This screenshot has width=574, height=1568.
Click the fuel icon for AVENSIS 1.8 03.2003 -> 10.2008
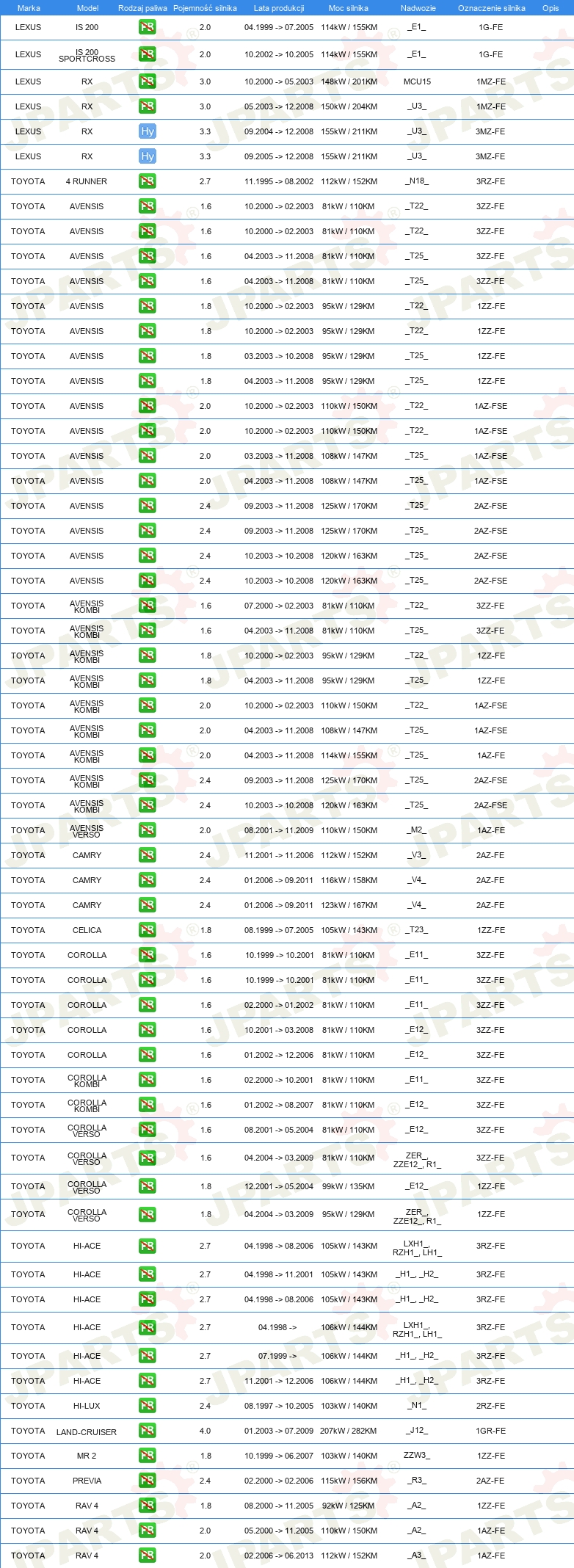[x=148, y=356]
